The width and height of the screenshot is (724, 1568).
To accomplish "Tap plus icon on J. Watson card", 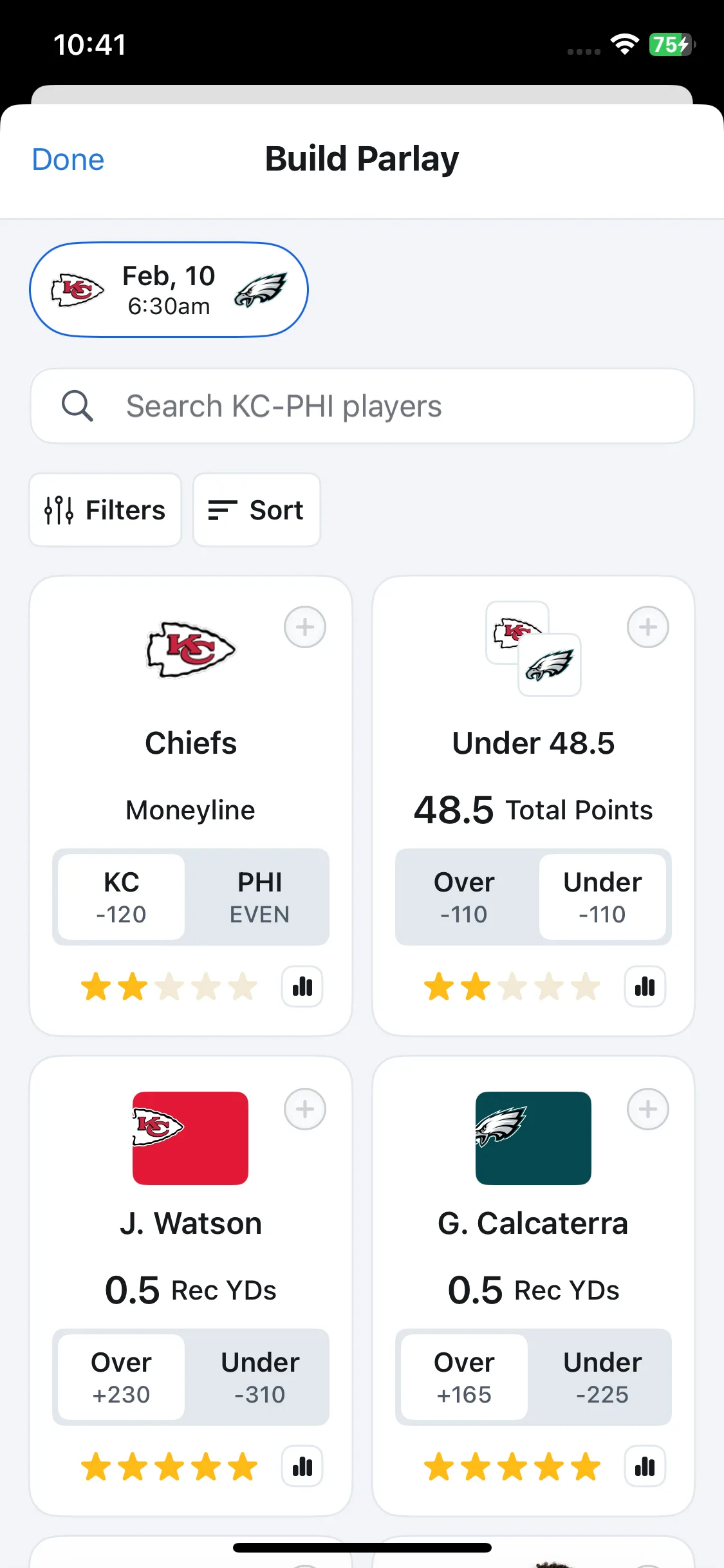I will pos(305,1109).
